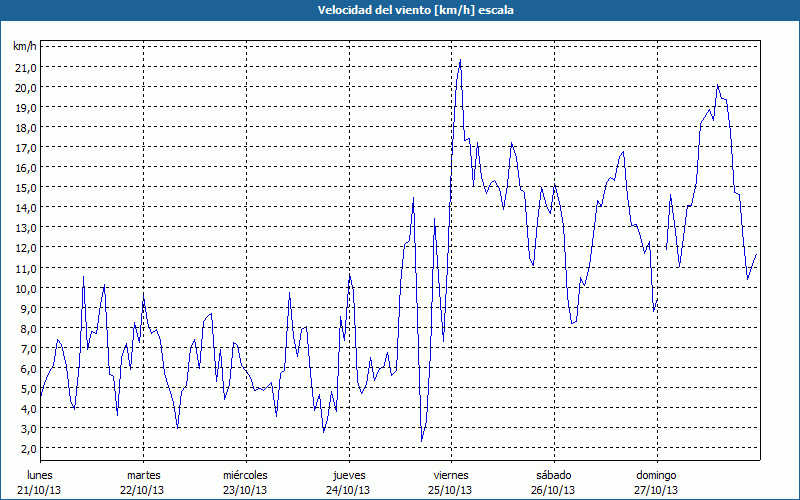Click the km/h unit label

click(x=25, y=47)
